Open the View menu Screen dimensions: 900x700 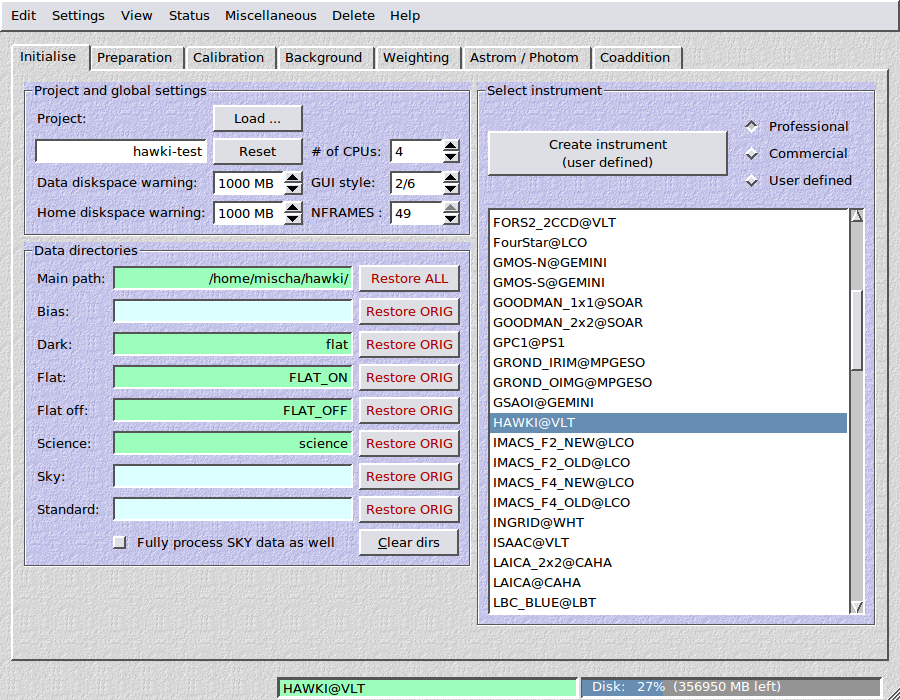coord(137,15)
